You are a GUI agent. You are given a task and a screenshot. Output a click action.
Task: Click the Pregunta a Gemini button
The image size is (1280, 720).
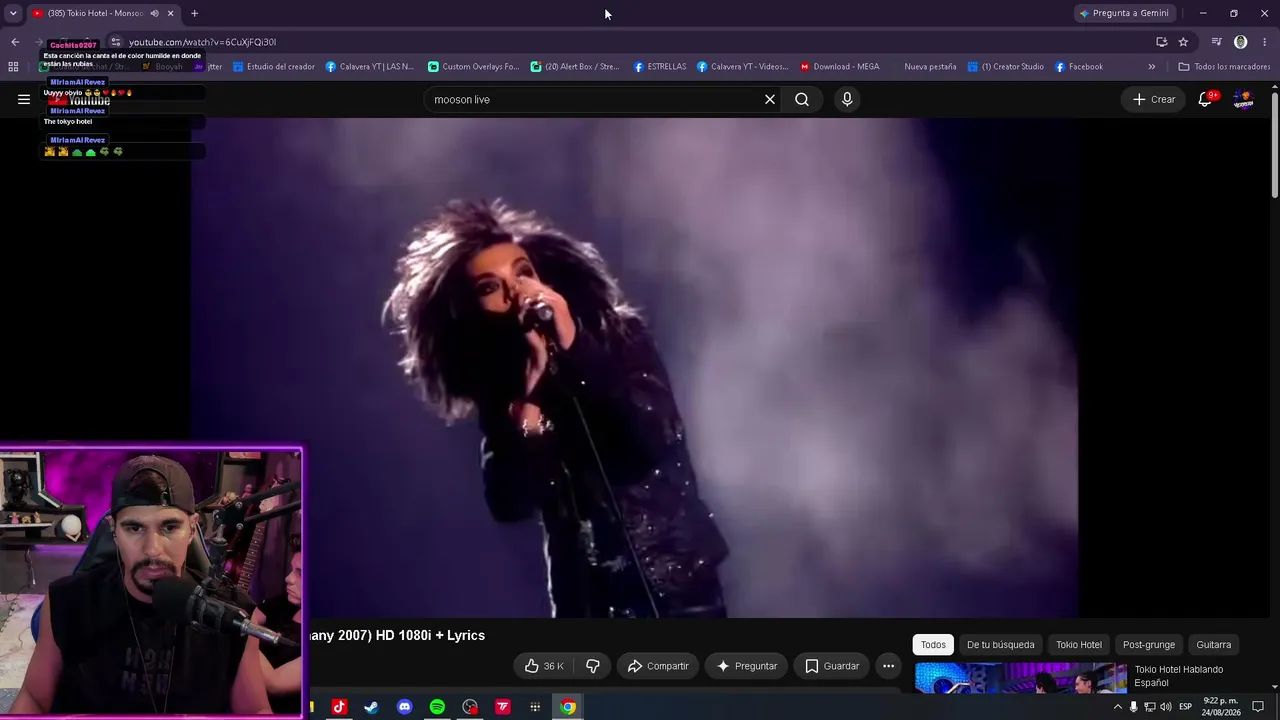1124,13
